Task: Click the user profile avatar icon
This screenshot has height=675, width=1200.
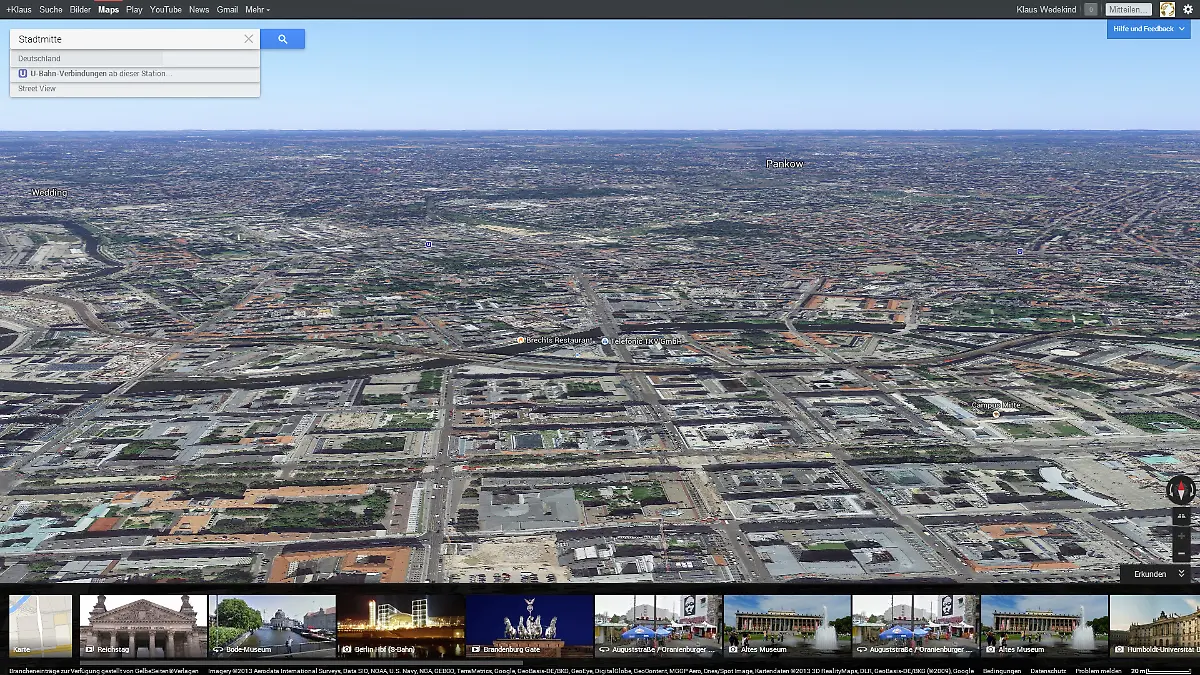Action: [x=1167, y=9]
